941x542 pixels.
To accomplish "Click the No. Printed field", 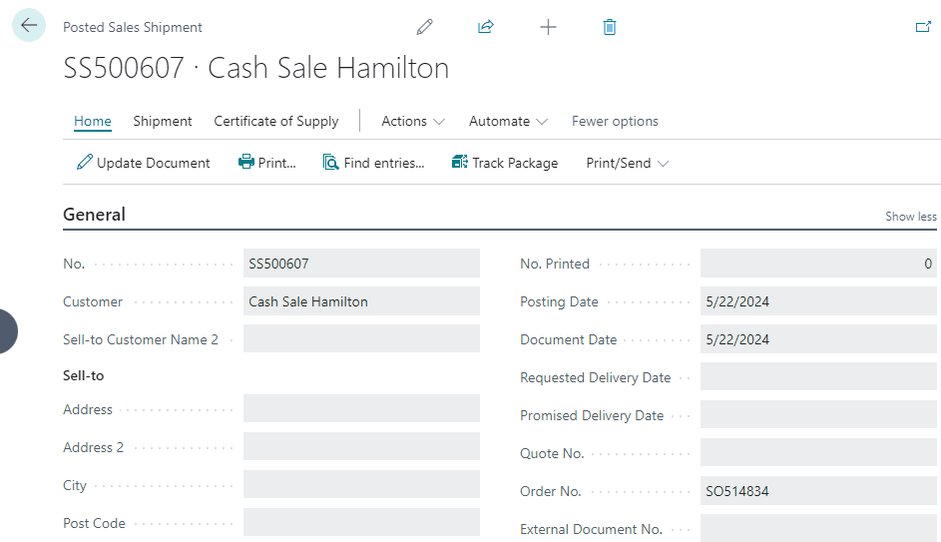I will (819, 263).
